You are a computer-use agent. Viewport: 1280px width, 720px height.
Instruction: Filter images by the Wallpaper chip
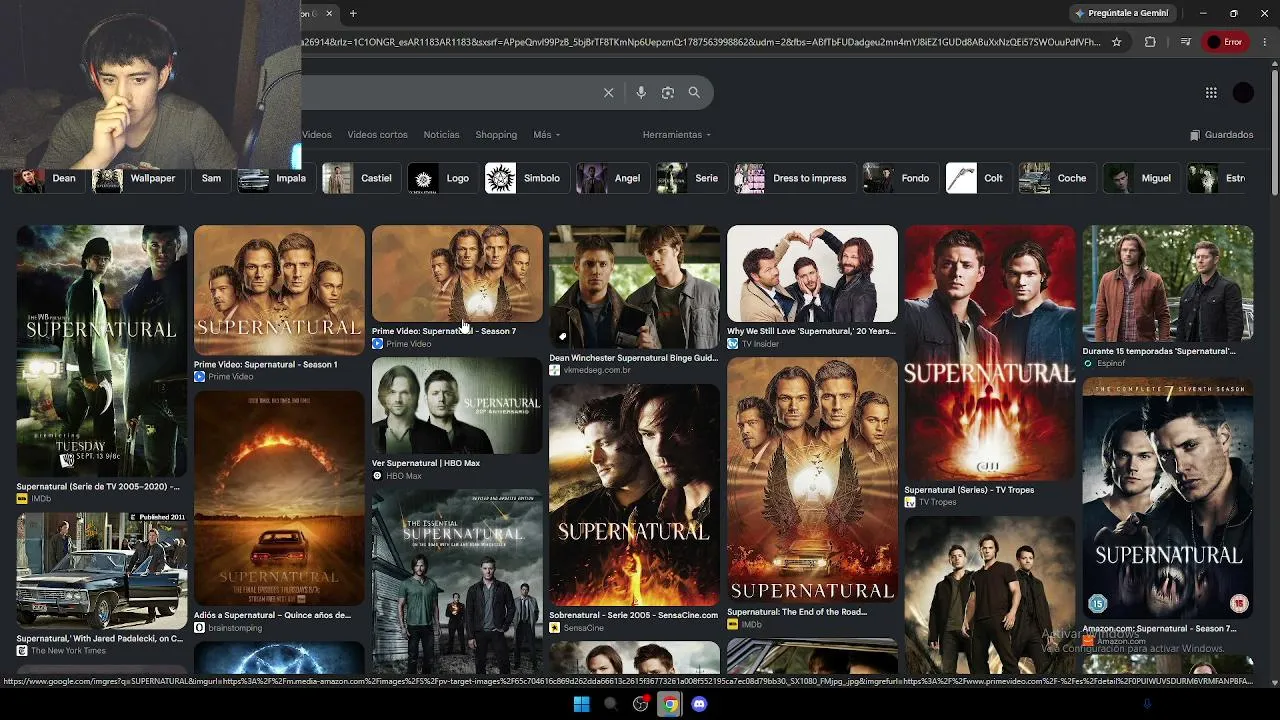click(x=136, y=179)
